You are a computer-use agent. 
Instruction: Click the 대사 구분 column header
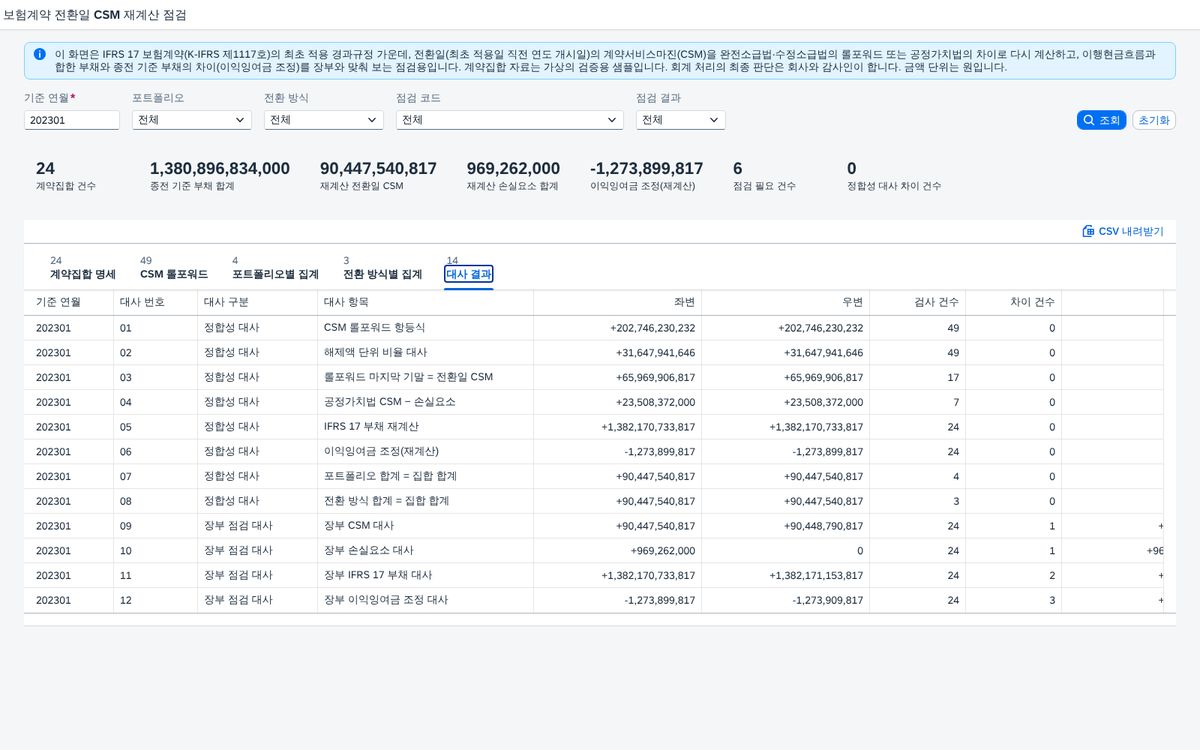[257, 302]
